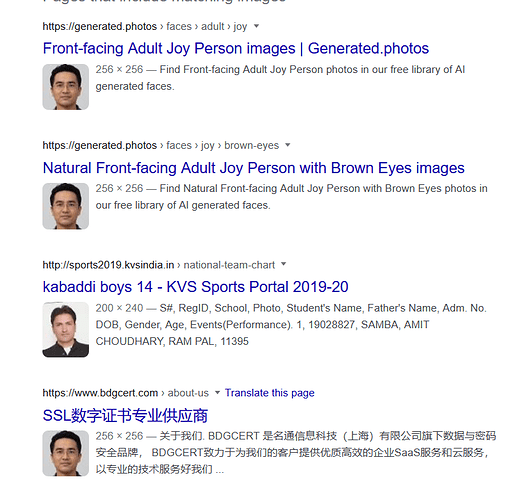Screen dimensions: 524x500
Task: Click thumbnail of Front-facing Adult Joy Person result
Action: click(66, 87)
